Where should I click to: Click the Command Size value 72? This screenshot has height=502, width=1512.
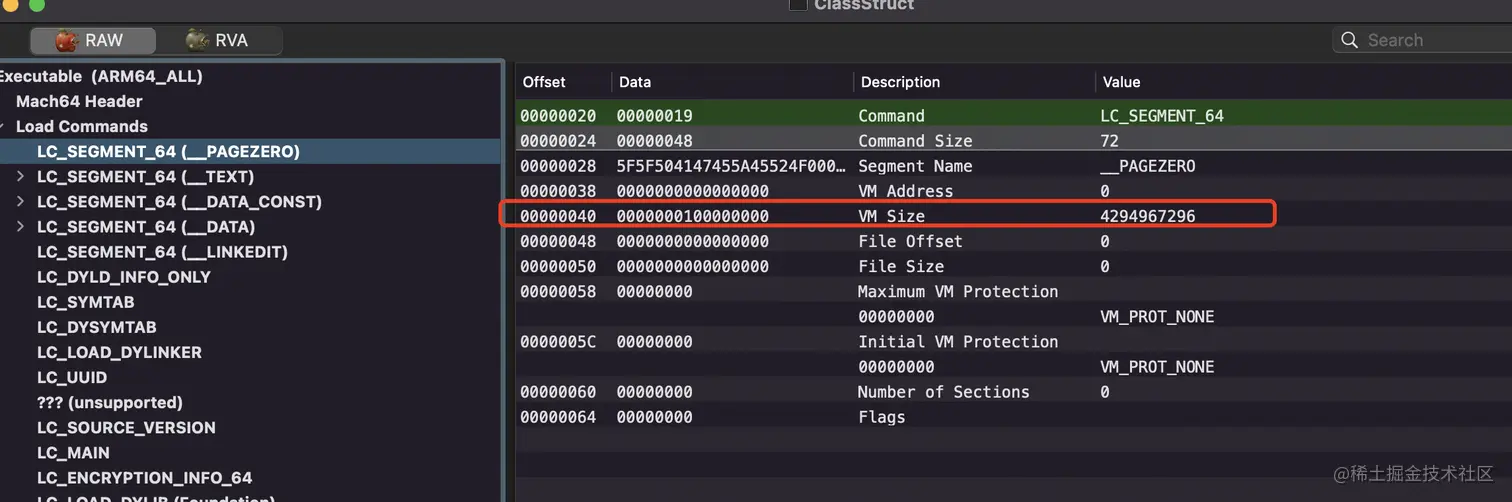coord(1109,140)
